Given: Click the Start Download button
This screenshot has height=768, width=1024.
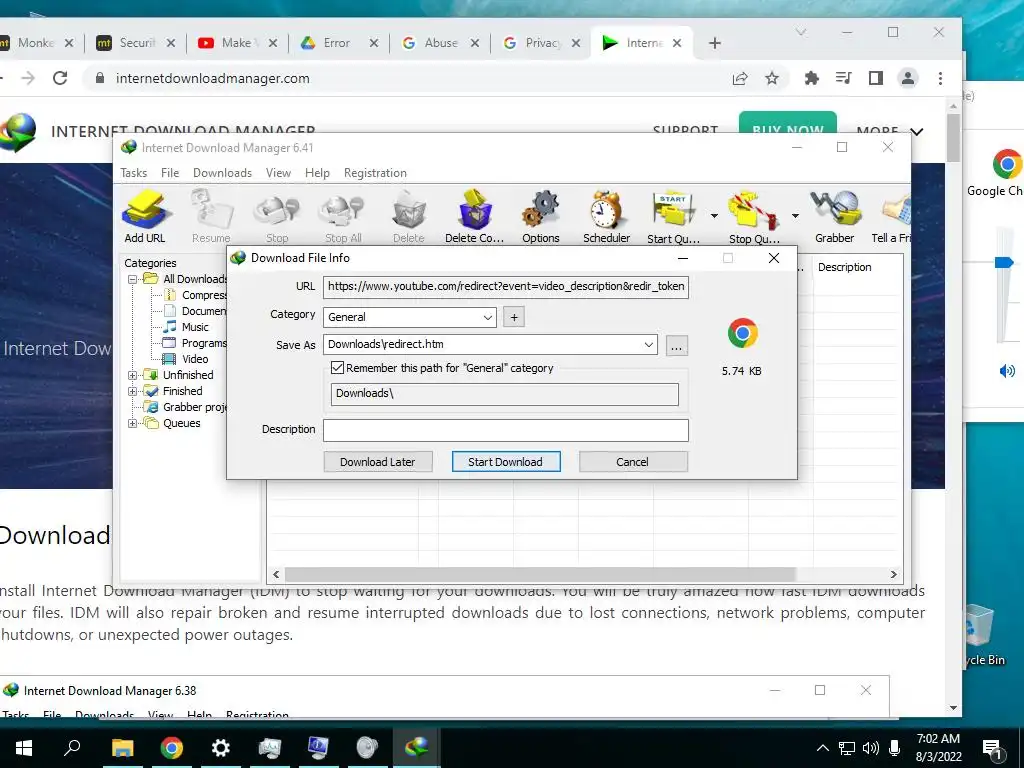Looking at the screenshot, I should (505, 462).
